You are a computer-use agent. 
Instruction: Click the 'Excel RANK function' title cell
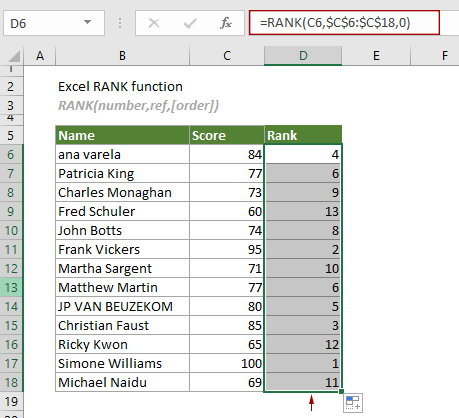(x=120, y=87)
